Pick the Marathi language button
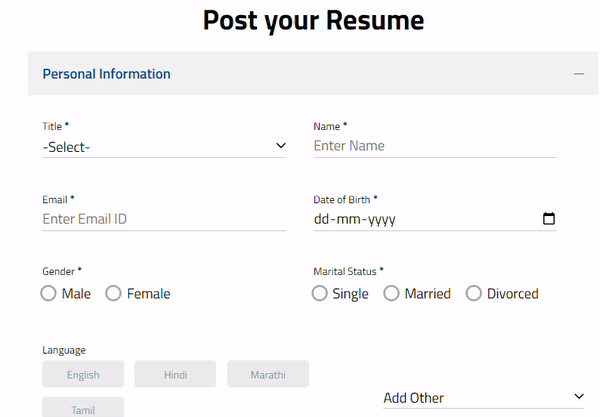Image resolution: width=600 pixels, height=417 pixels. [x=267, y=375]
